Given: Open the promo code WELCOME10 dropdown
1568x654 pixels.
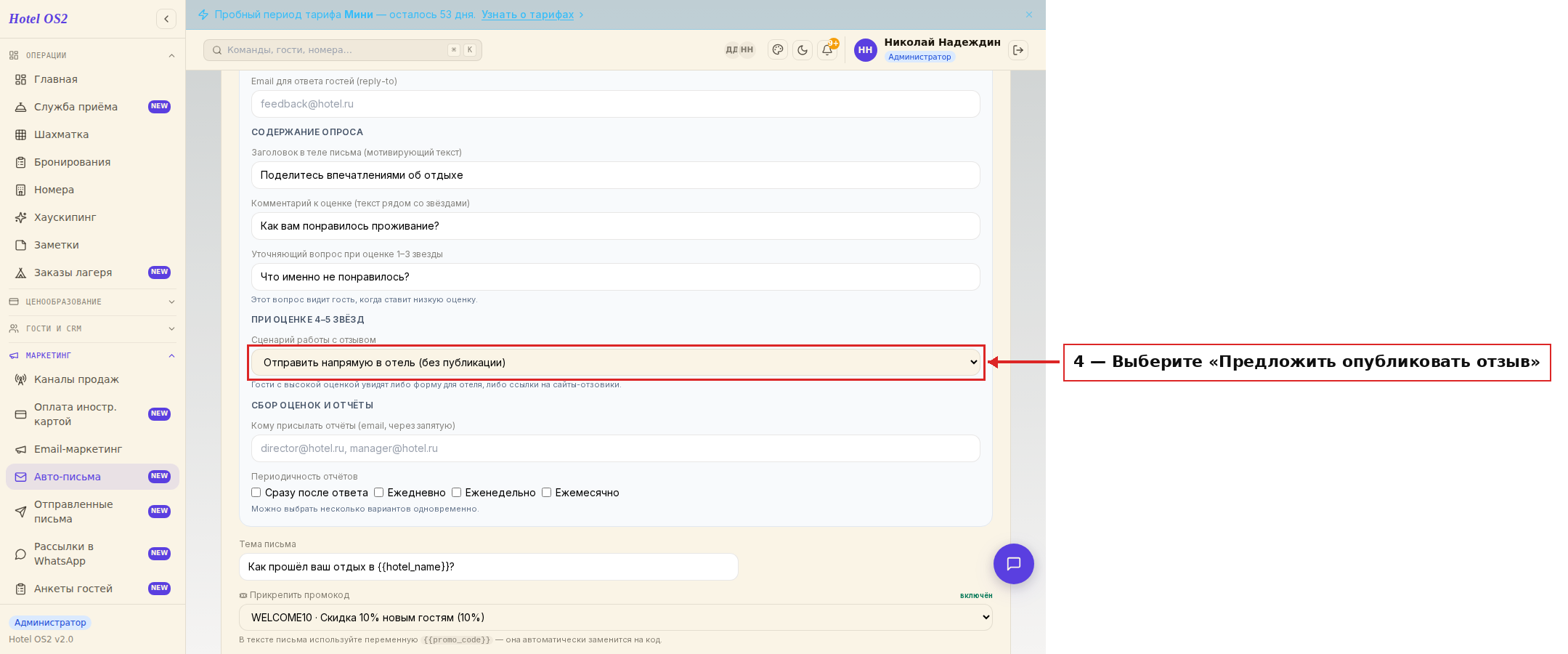Looking at the screenshot, I should [616, 618].
